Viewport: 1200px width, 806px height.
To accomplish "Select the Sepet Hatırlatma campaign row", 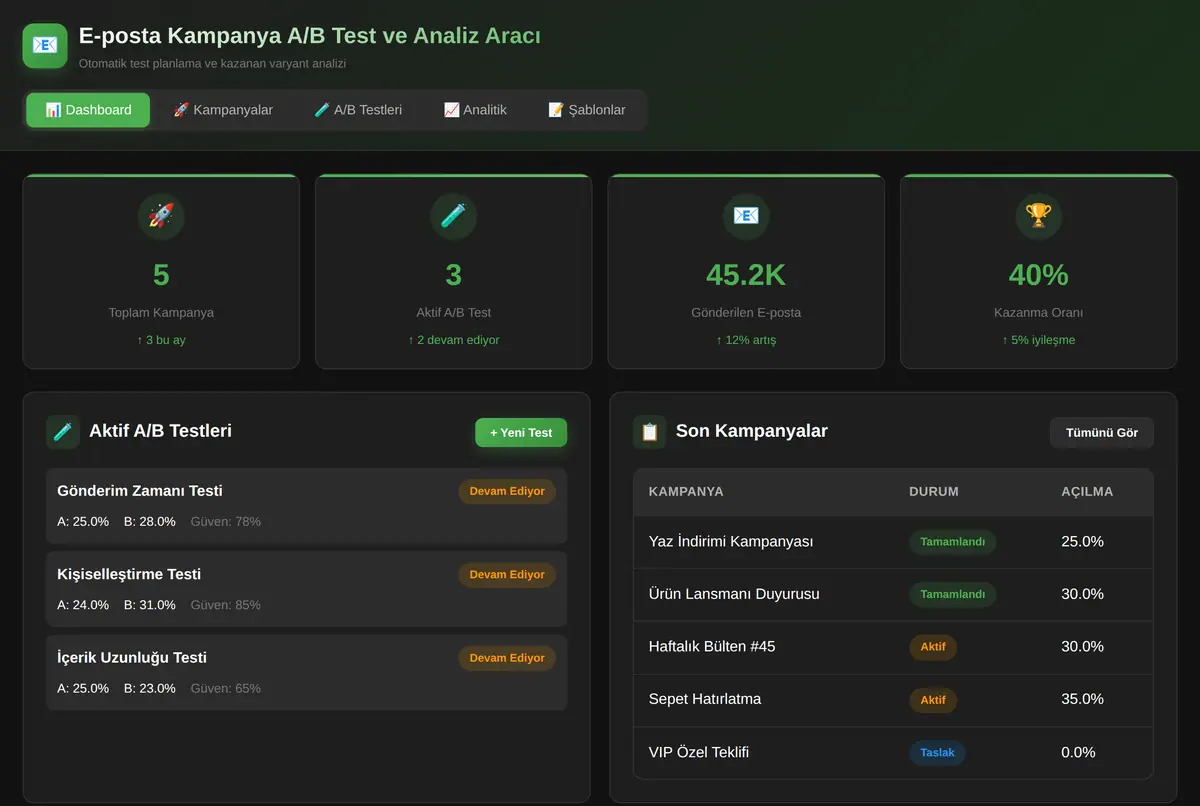I will tap(893, 699).
